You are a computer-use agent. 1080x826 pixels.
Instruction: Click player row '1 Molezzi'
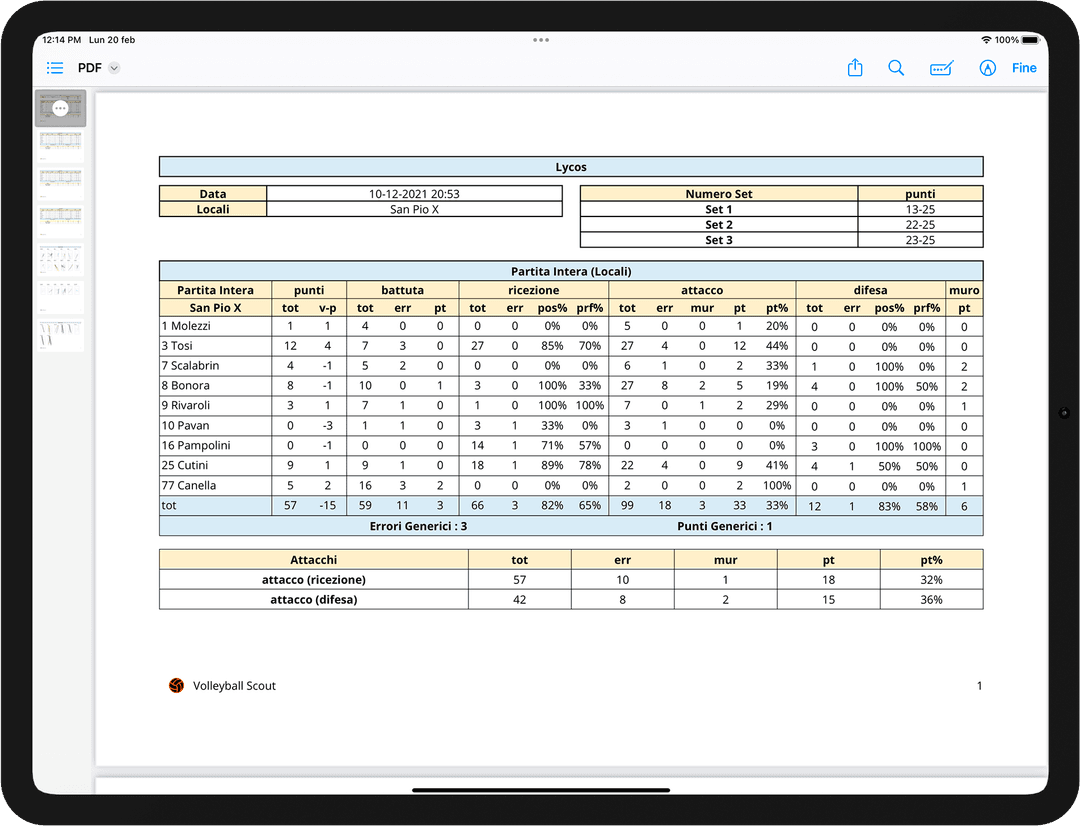[x=571, y=326]
